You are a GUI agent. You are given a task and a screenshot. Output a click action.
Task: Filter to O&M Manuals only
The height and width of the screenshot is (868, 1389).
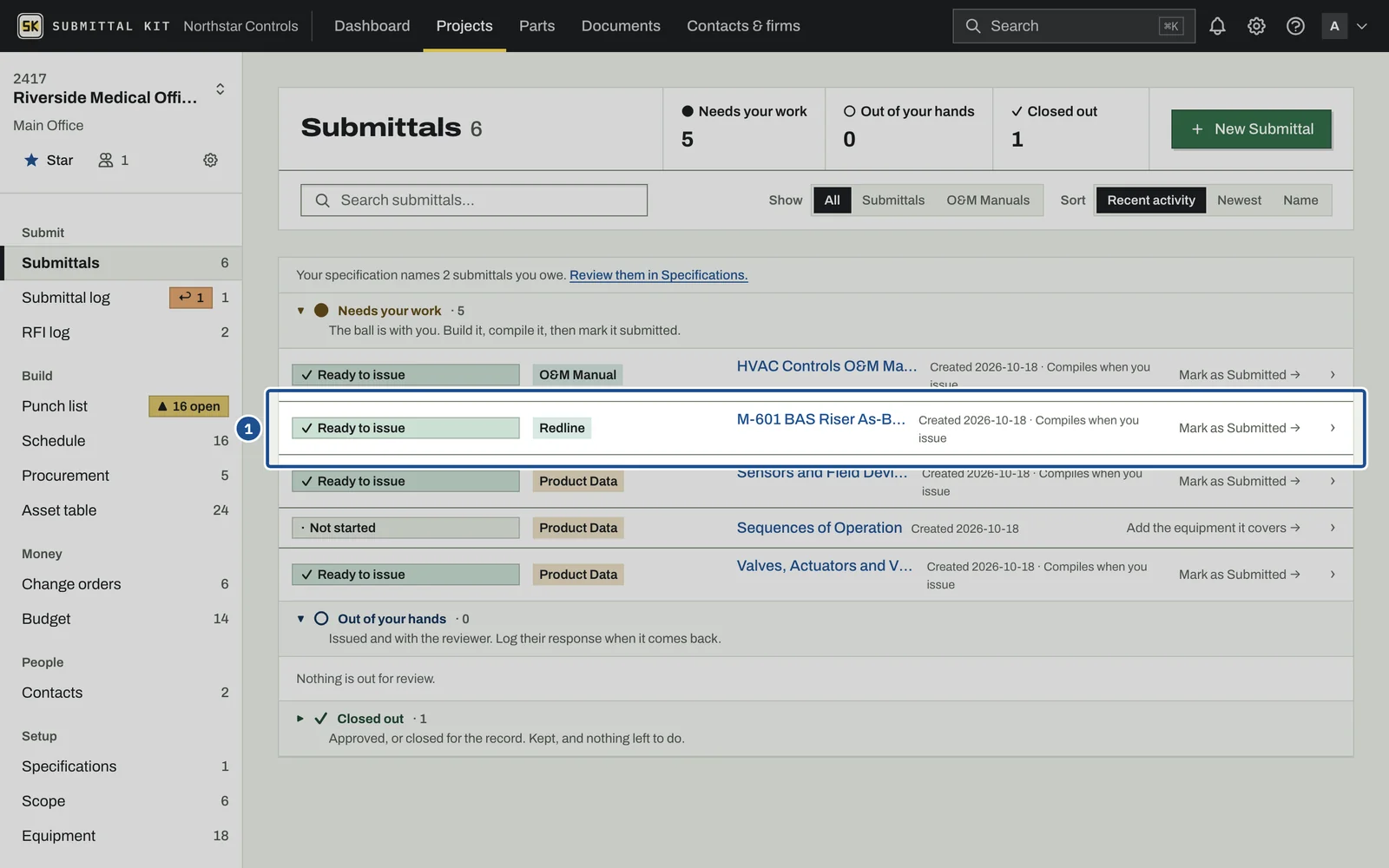click(x=988, y=201)
